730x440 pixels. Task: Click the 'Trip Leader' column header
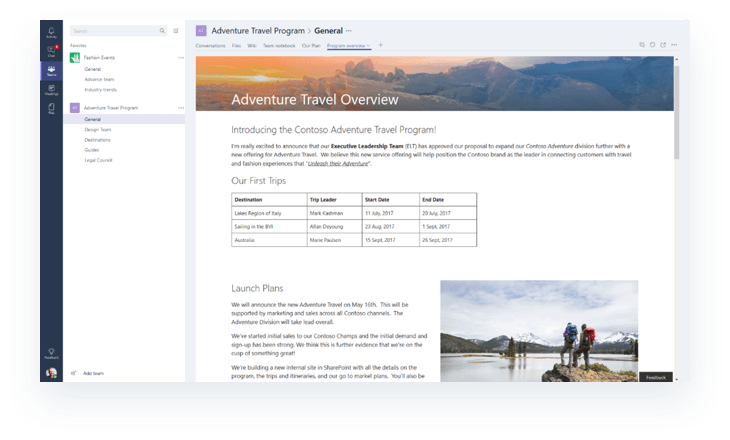[x=334, y=199]
